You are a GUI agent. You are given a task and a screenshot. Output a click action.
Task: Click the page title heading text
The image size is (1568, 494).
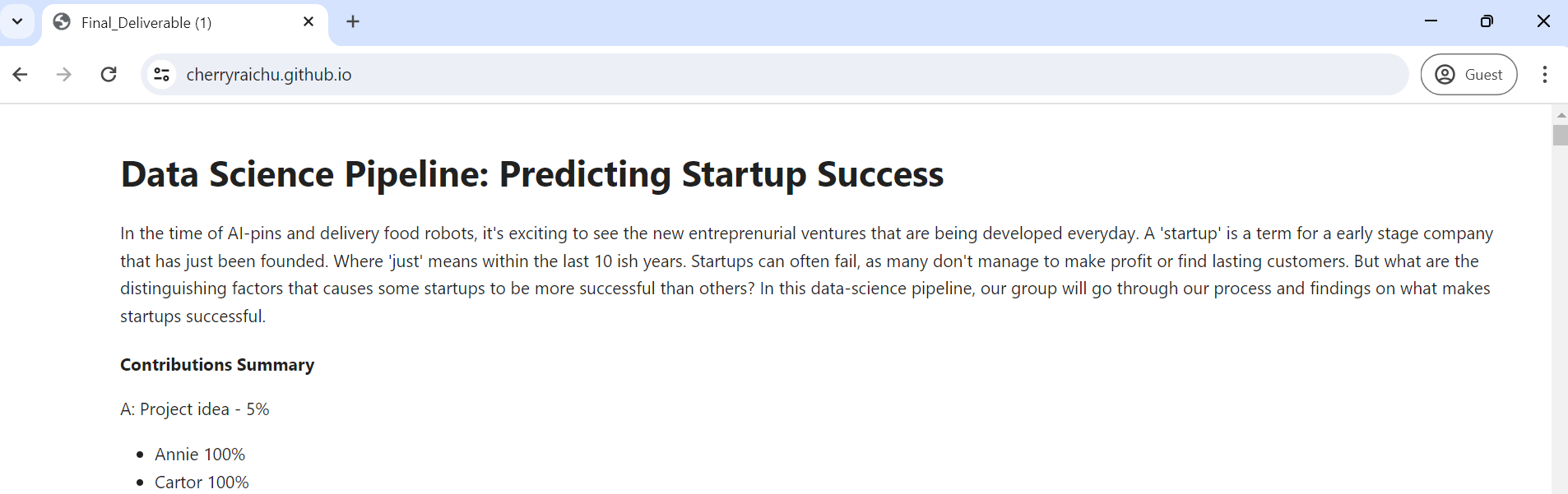[x=531, y=174]
